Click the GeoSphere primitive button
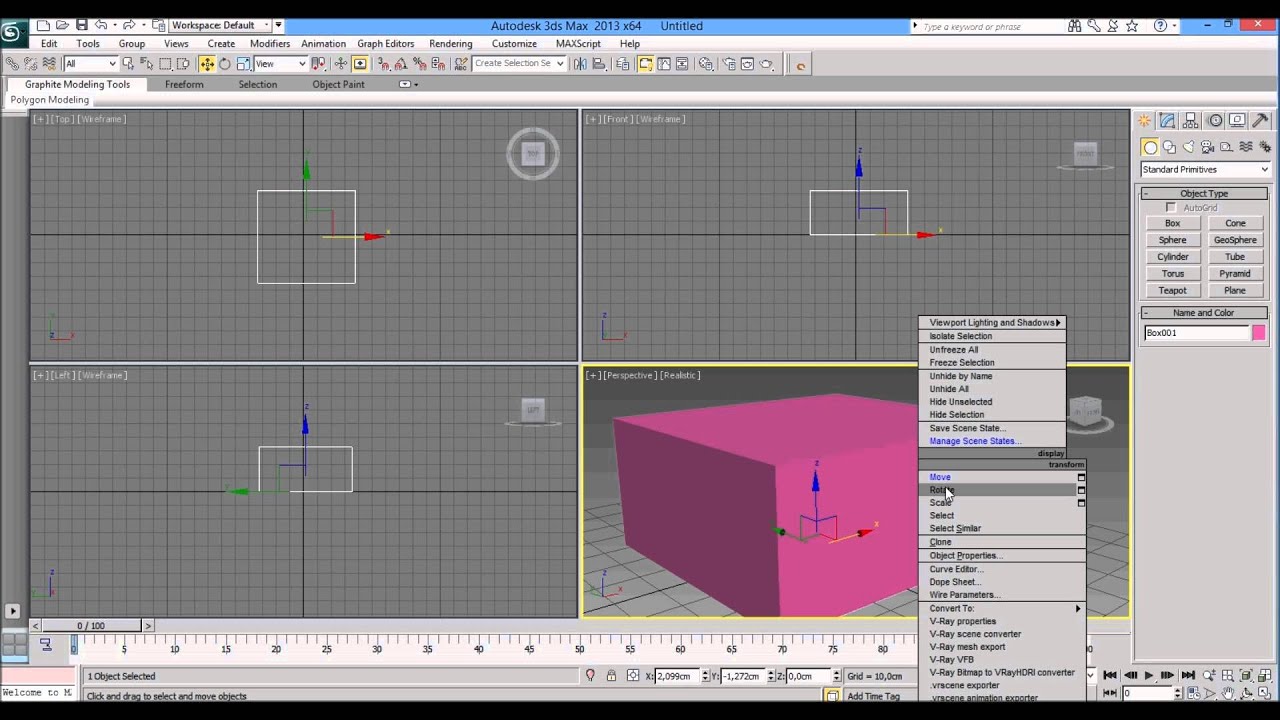The width and height of the screenshot is (1280, 720). [x=1235, y=240]
